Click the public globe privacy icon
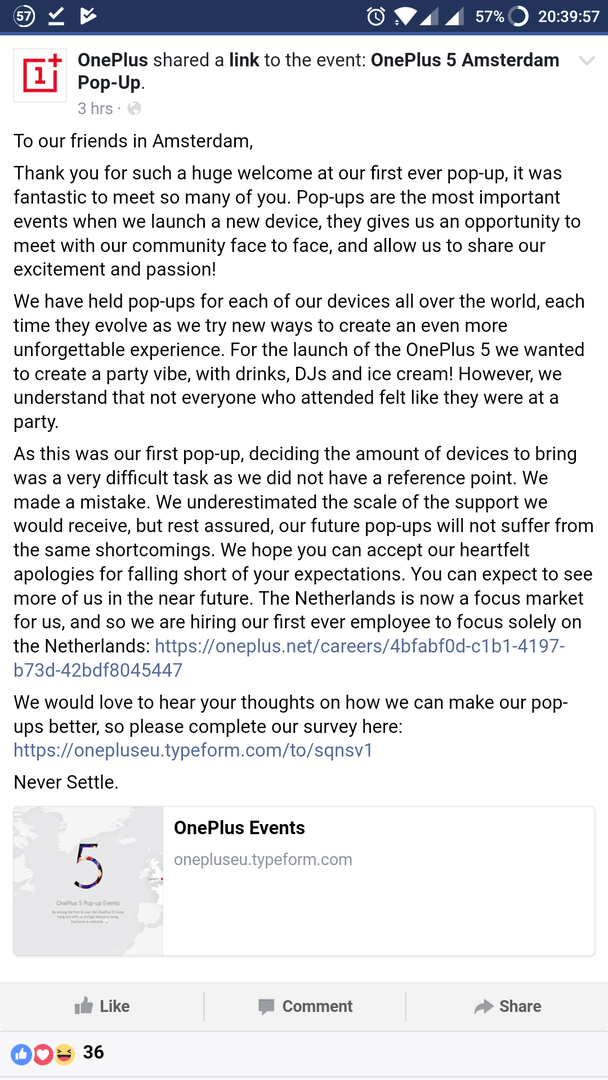This screenshot has width=608, height=1080. (x=134, y=108)
